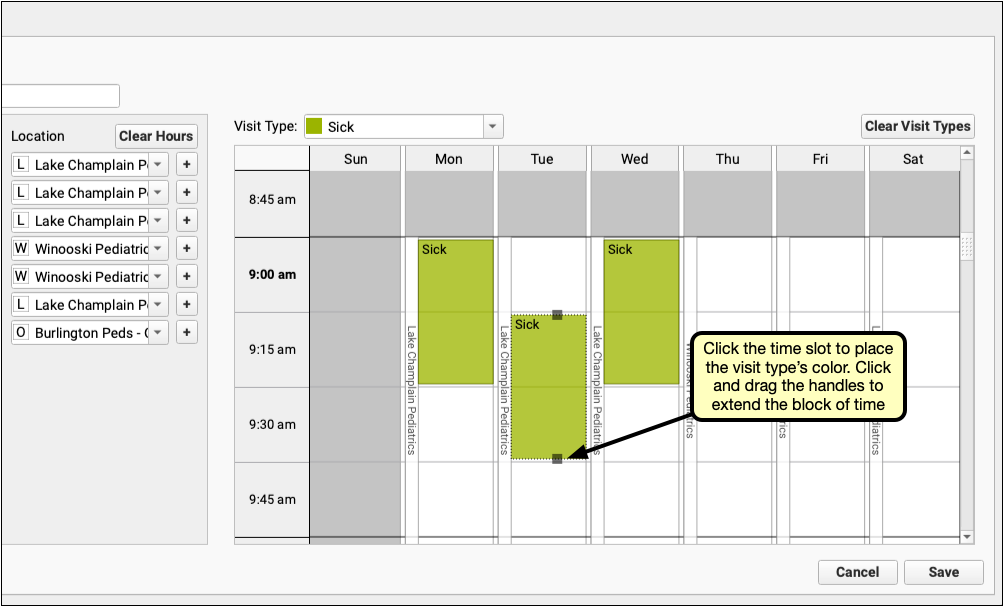Click the schedule grid's scroll down arrow
Image resolution: width=1003 pixels, height=606 pixels.
click(966, 537)
